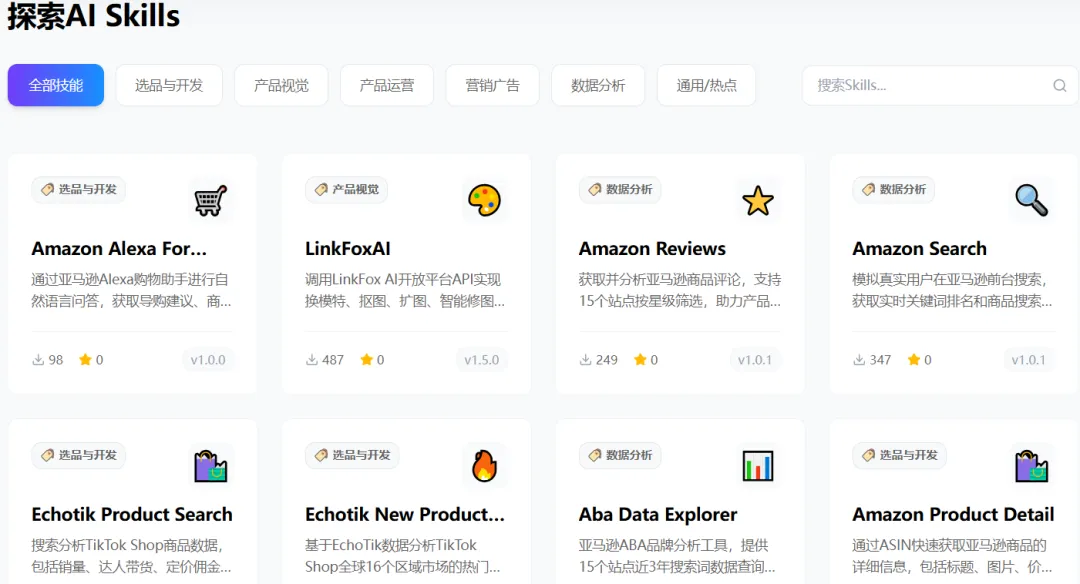The image size is (1080, 584).
Task: Click the description starting 通过亚马逊Alexa购物助手
Action: coord(132,290)
